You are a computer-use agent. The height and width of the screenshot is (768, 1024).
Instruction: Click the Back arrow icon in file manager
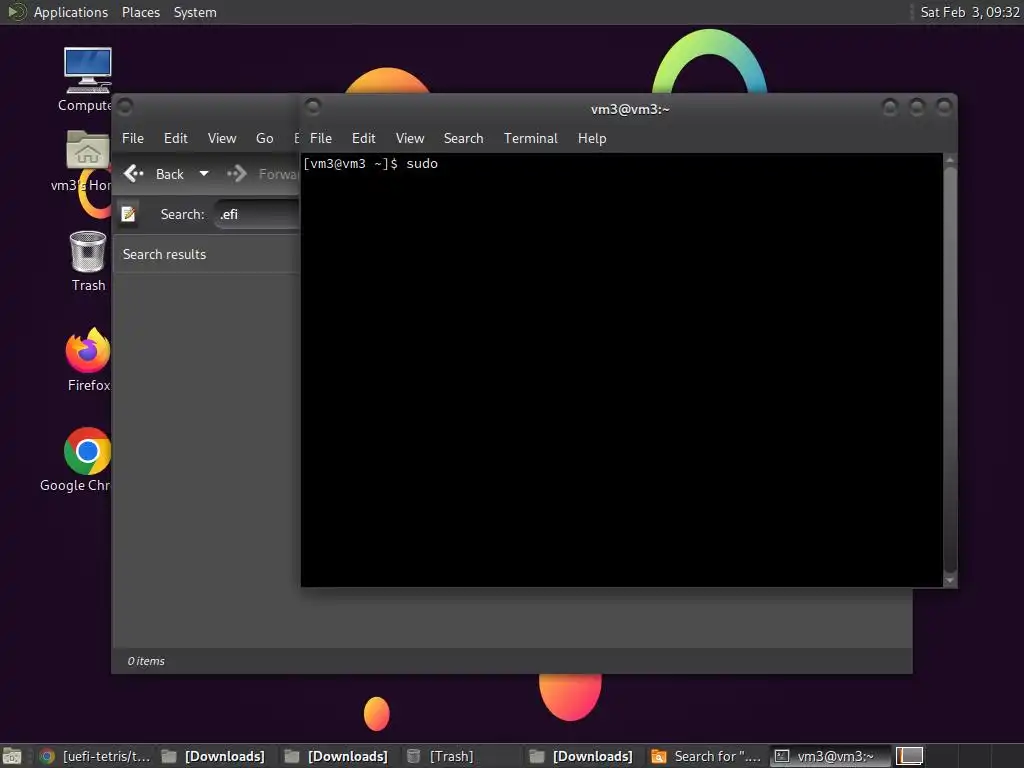click(x=134, y=174)
